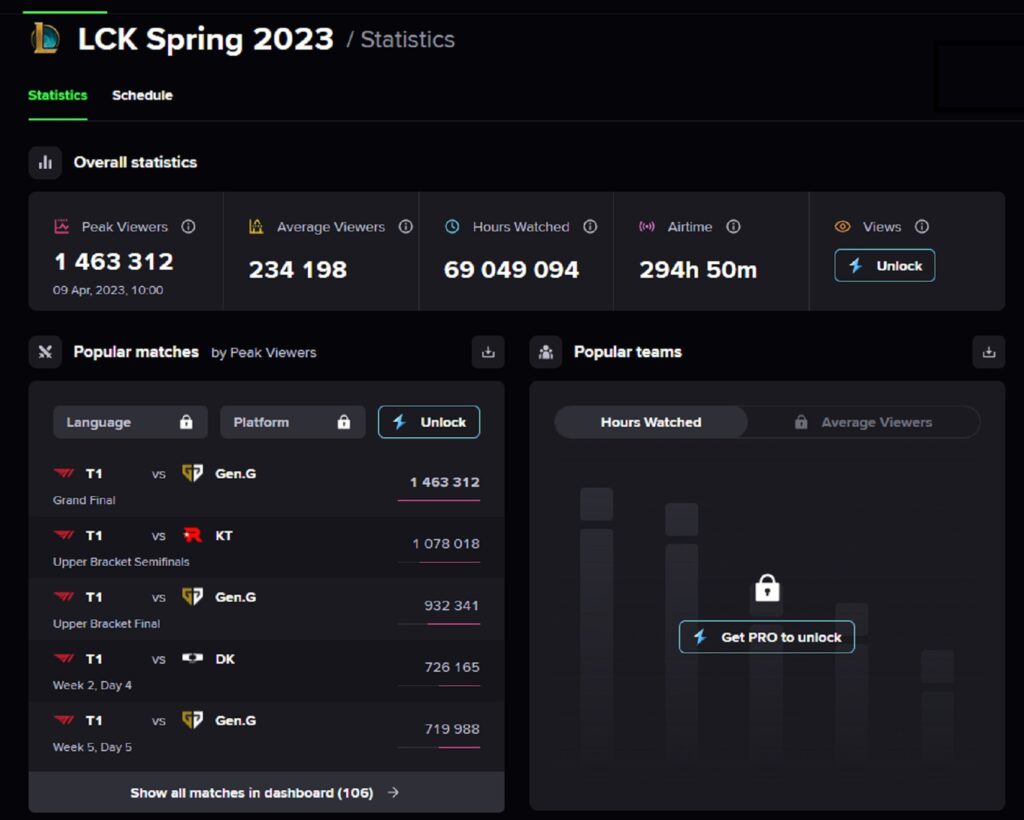
Task: Click the 'Week 5, Day 5' label
Action: click(x=92, y=747)
